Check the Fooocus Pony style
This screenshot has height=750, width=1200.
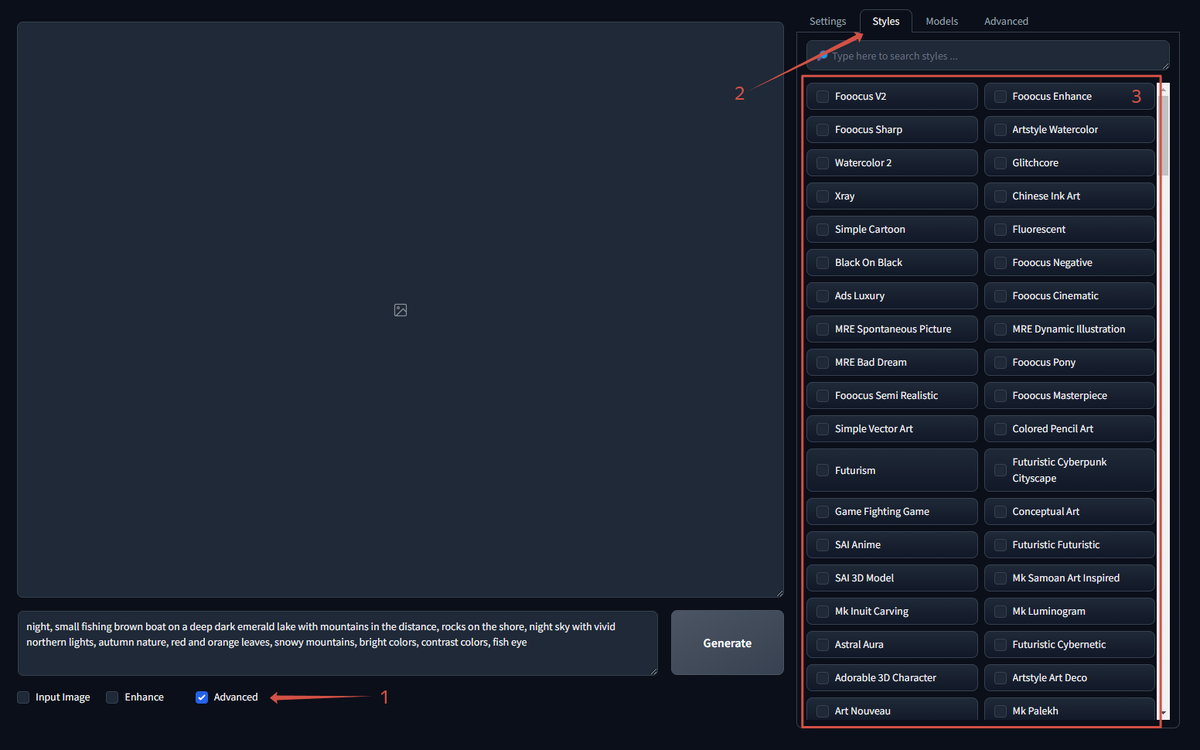point(1000,362)
